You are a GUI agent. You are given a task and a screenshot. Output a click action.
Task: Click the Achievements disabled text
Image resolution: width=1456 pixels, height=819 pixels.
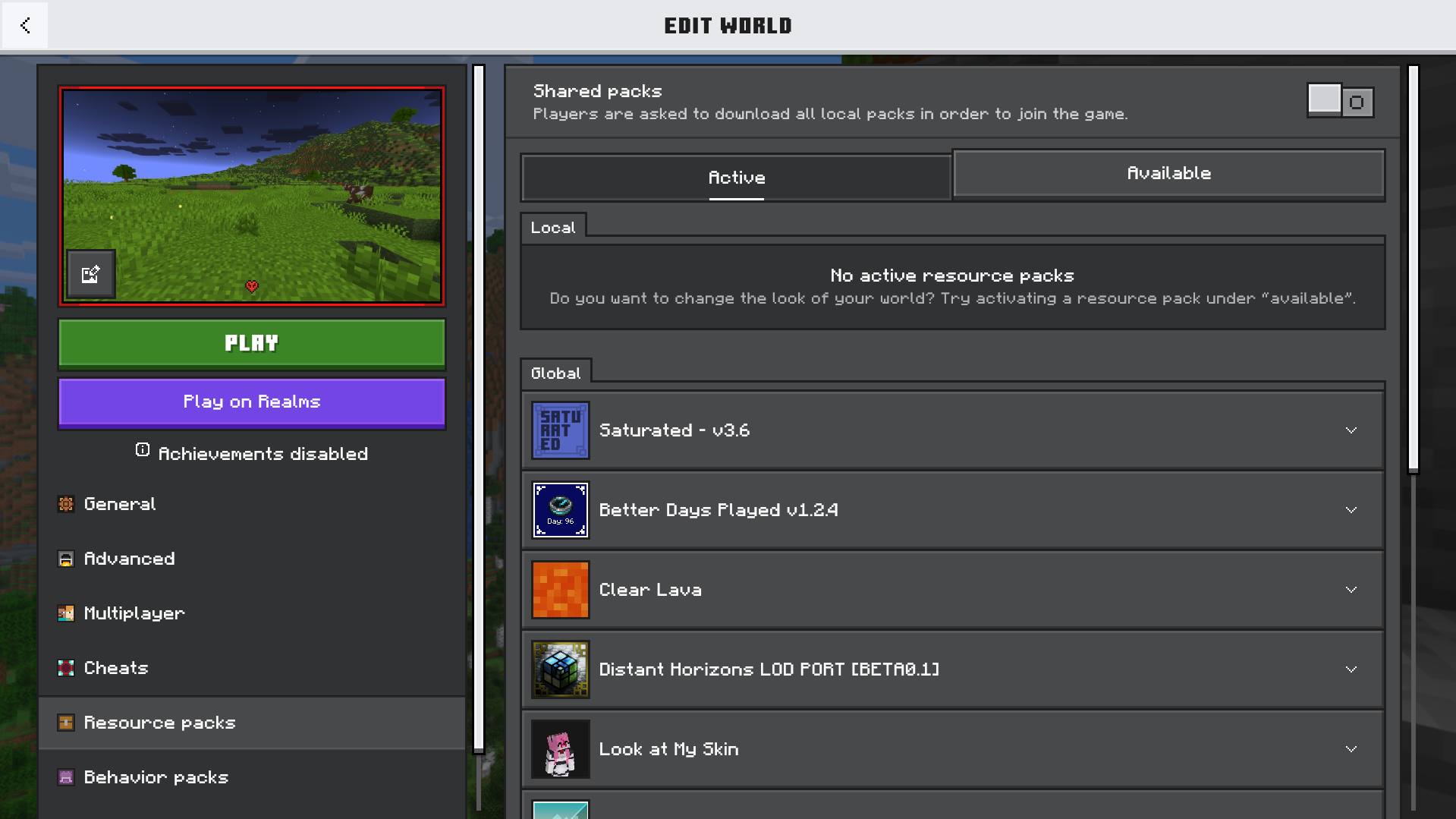[x=263, y=454]
